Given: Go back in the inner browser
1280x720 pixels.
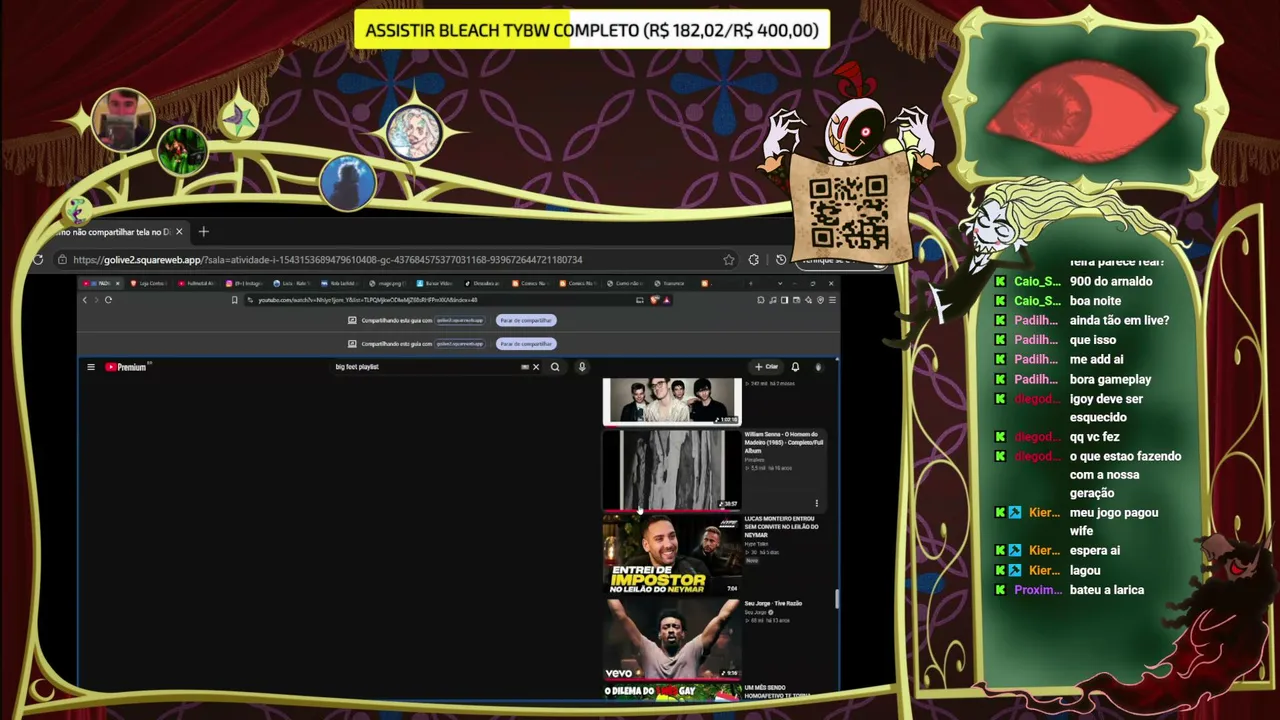Looking at the screenshot, I should pyautogui.click(x=85, y=300).
